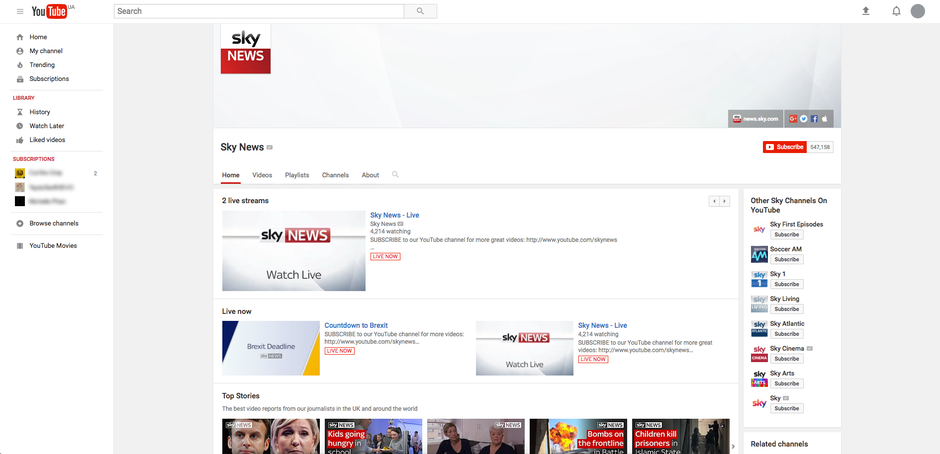
Task: Subscribe to Soccer AM channel
Action: click(787, 260)
